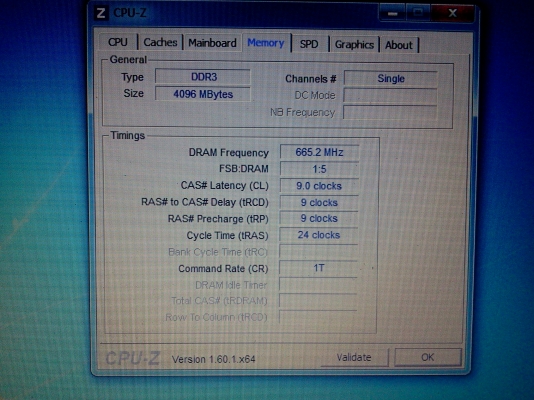Click the empty DC Mode field
The image size is (534, 400).
[x=390, y=95]
